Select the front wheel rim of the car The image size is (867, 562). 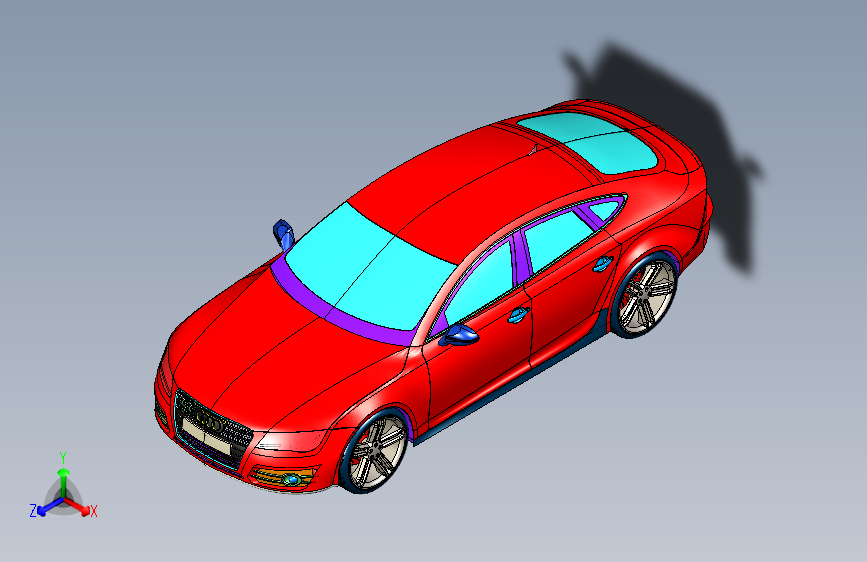(378, 452)
